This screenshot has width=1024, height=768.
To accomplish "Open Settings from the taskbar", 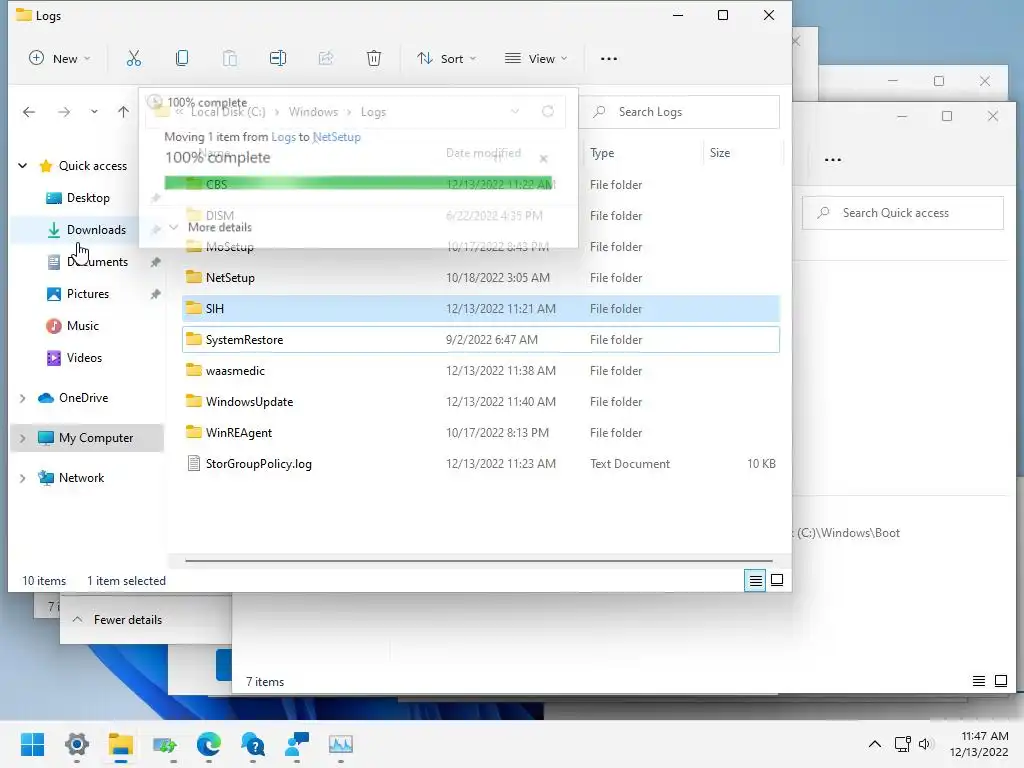I will pyautogui.click(x=76, y=744).
